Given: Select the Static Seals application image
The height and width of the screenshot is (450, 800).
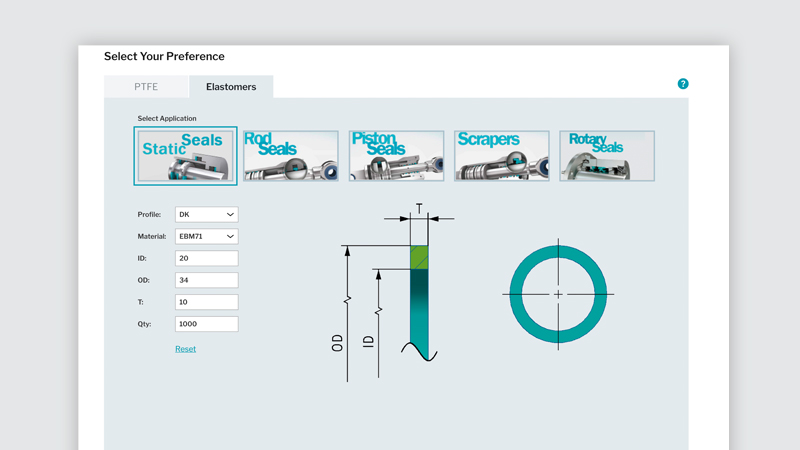Looking at the screenshot, I should pyautogui.click(x=185, y=156).
